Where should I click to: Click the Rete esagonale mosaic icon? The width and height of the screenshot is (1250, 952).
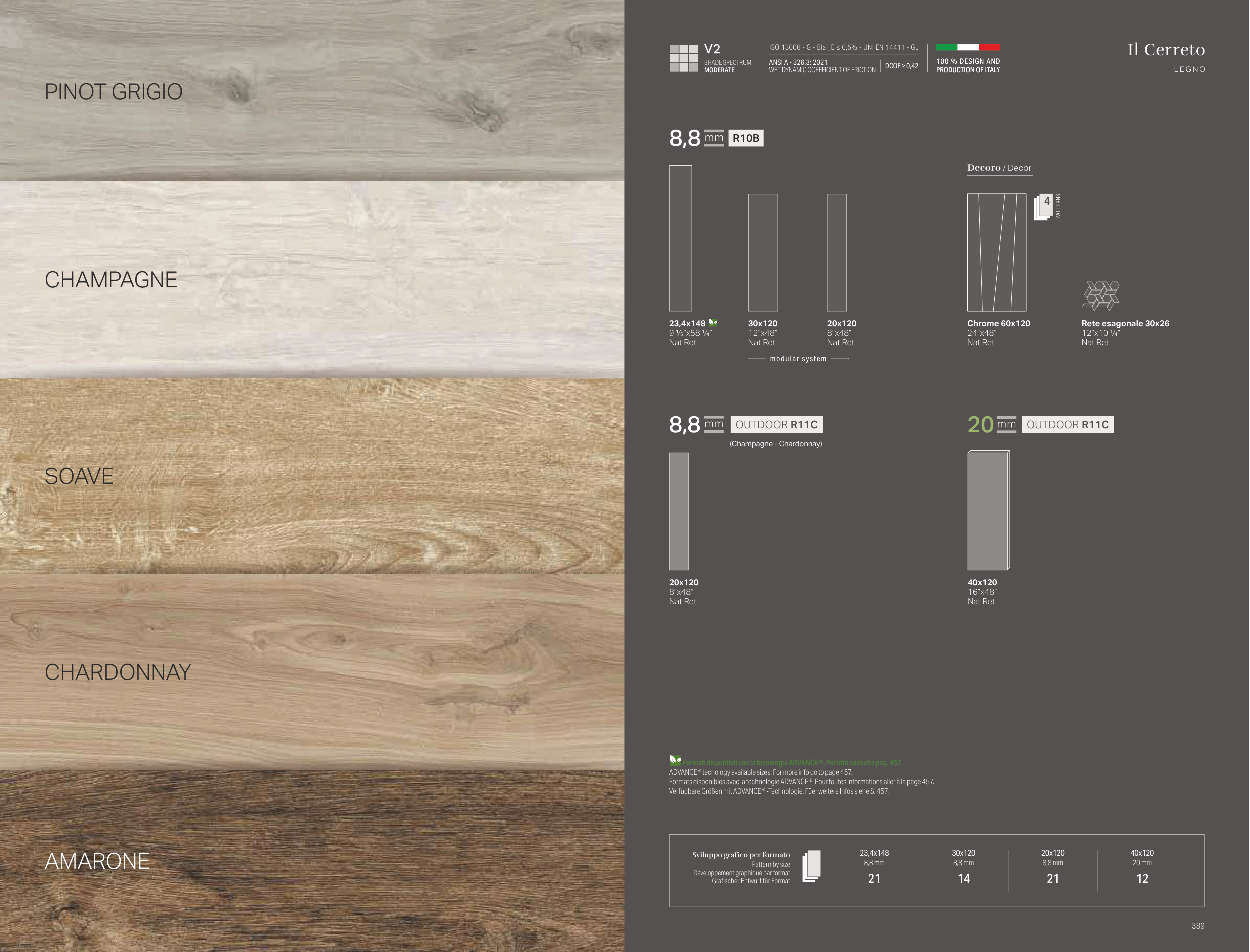1100,296
